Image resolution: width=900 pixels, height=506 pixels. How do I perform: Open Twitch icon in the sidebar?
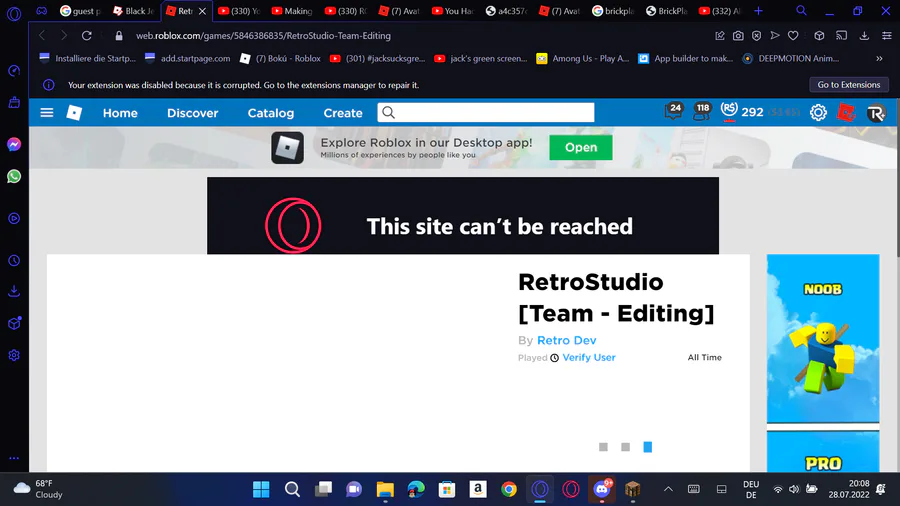point(14,103)
